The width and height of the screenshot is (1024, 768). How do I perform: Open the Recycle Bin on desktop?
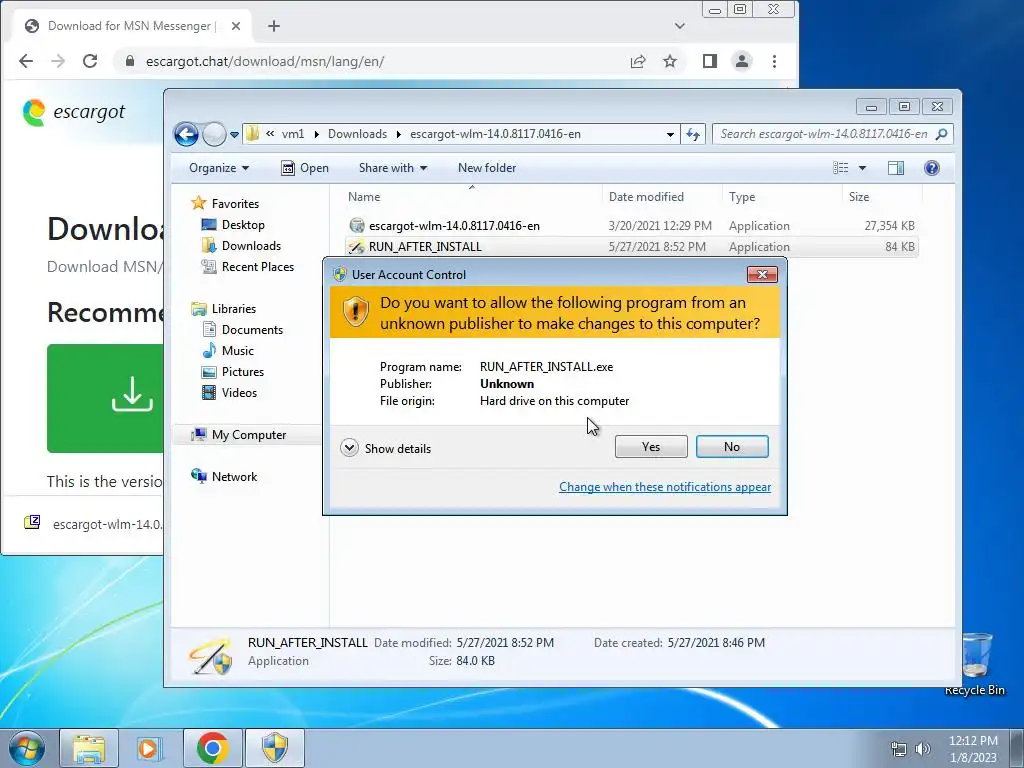[x=975, y=664]
